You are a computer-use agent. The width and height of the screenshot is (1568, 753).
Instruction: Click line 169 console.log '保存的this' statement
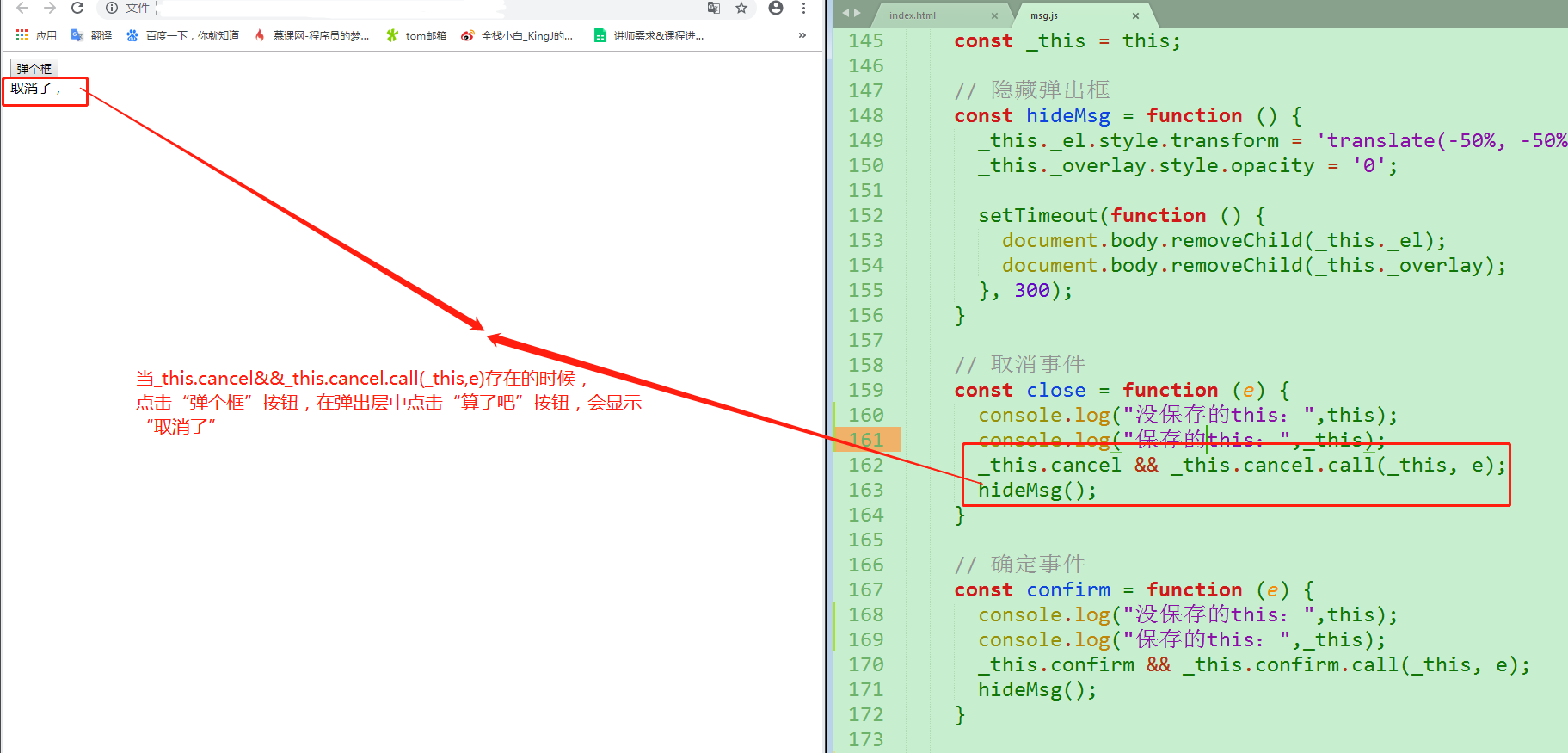click(1182, 639)
